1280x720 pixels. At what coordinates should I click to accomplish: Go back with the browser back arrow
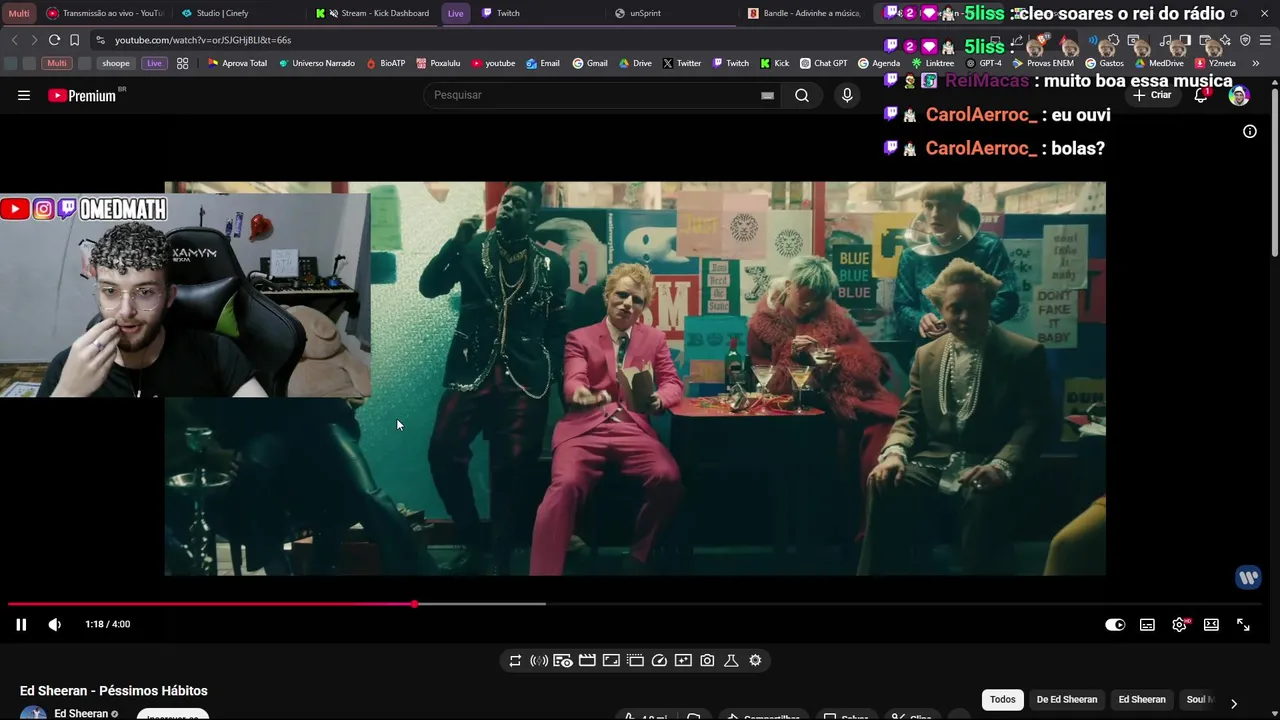pos(14,40)
